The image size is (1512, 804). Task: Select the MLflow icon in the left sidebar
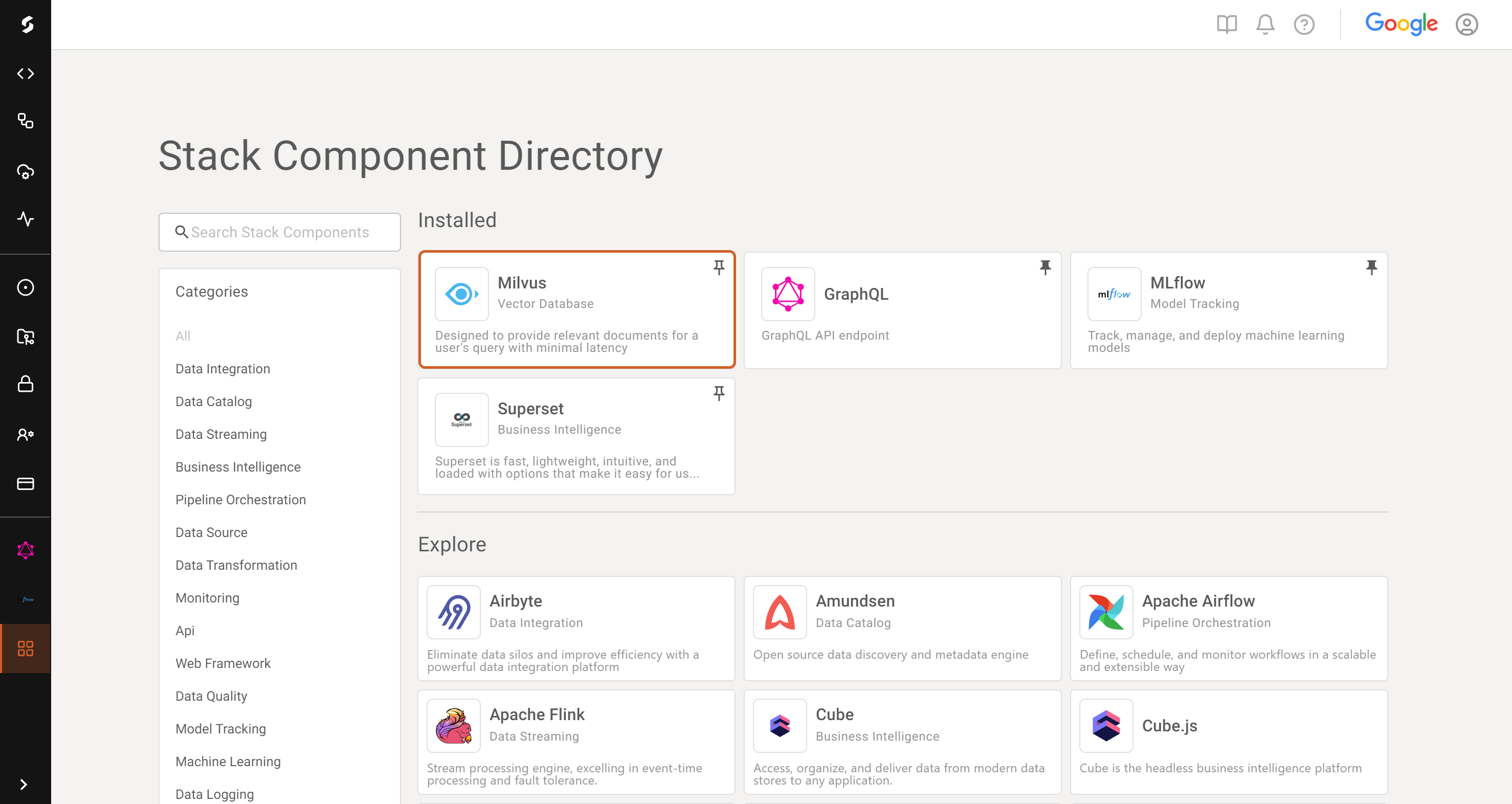(25, 599)
